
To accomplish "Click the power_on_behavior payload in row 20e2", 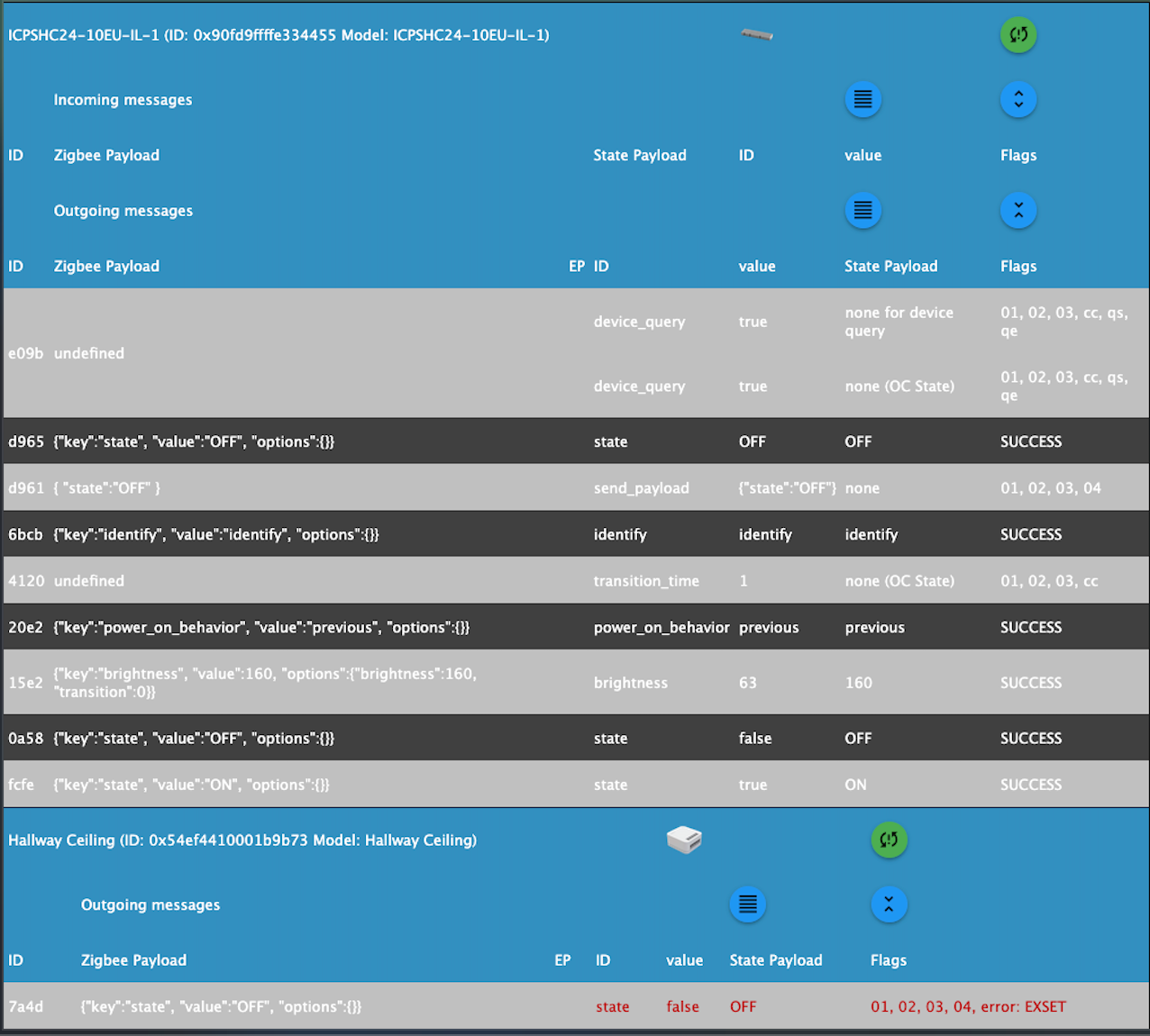I will [261, 627].
